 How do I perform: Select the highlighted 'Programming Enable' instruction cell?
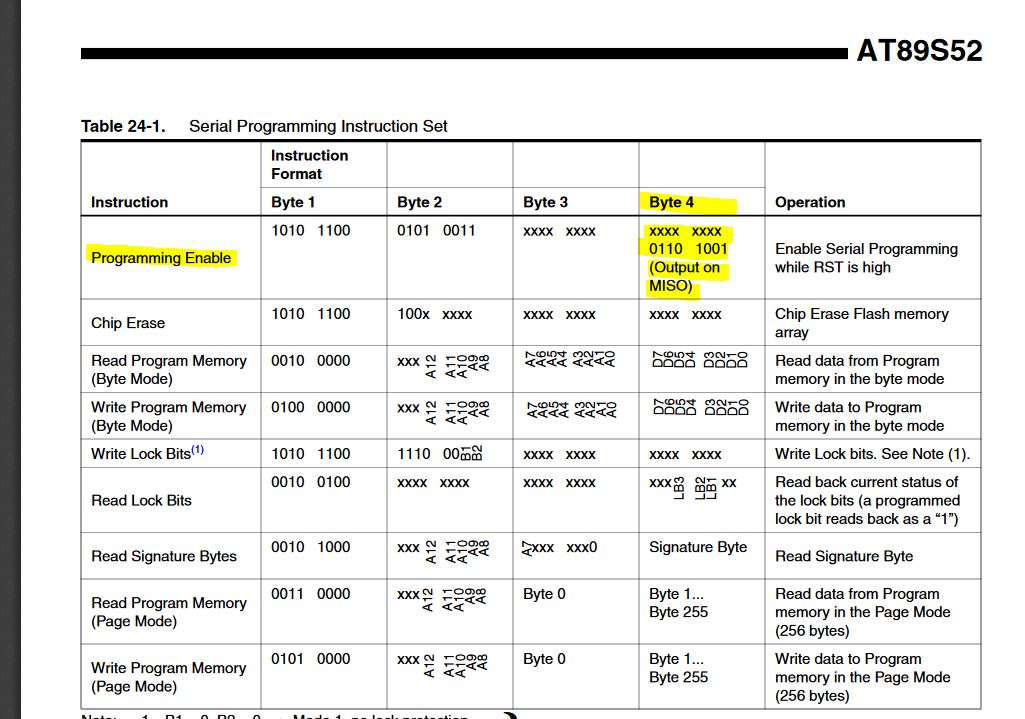(161, 258)
